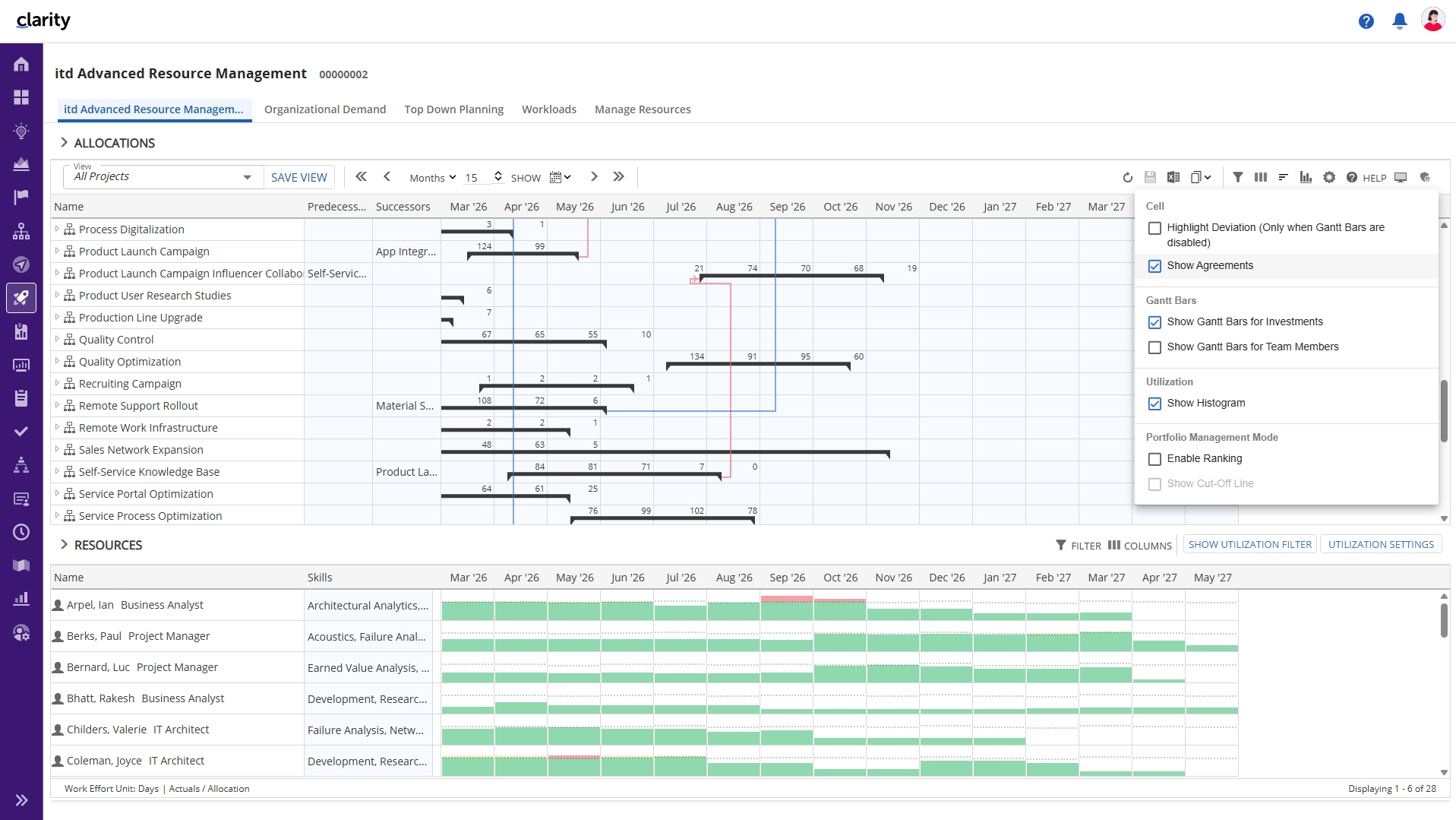
Task: Uncheck Show Histogram
Action: click(1154, 404)
